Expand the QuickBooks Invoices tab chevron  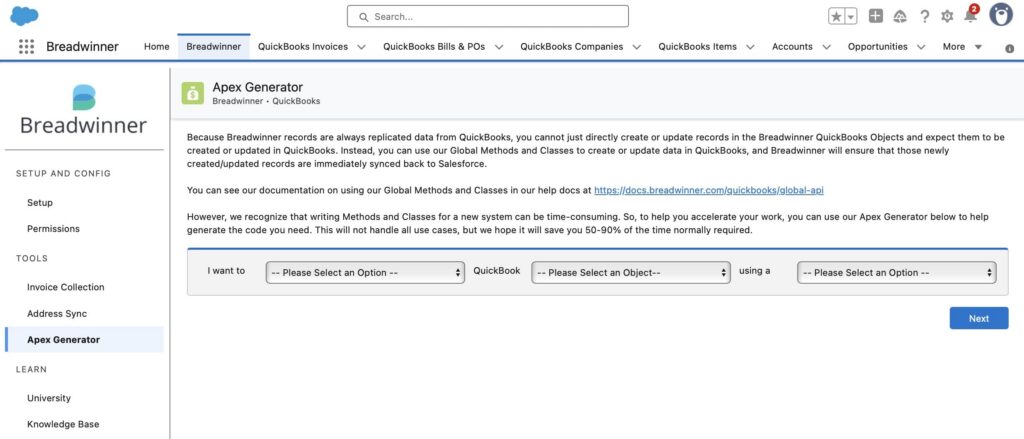click(x=361, y=47)
